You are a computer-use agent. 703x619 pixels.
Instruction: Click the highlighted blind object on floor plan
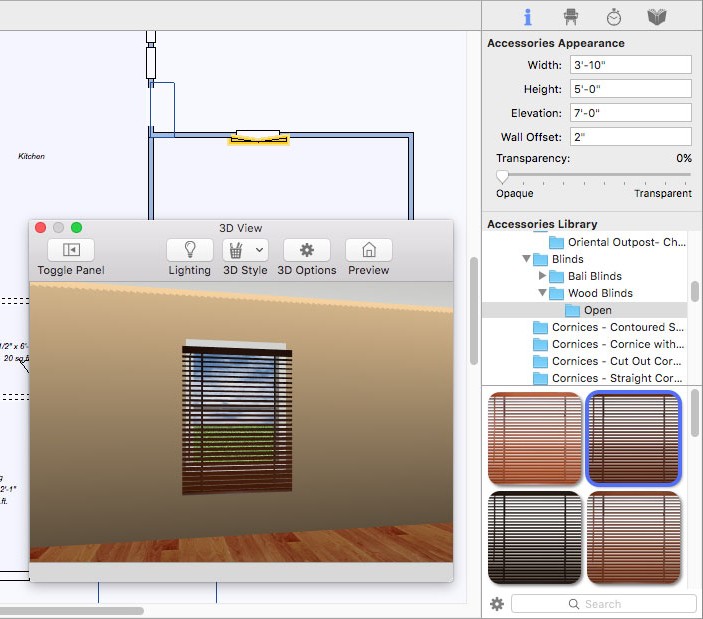(259, 138)
